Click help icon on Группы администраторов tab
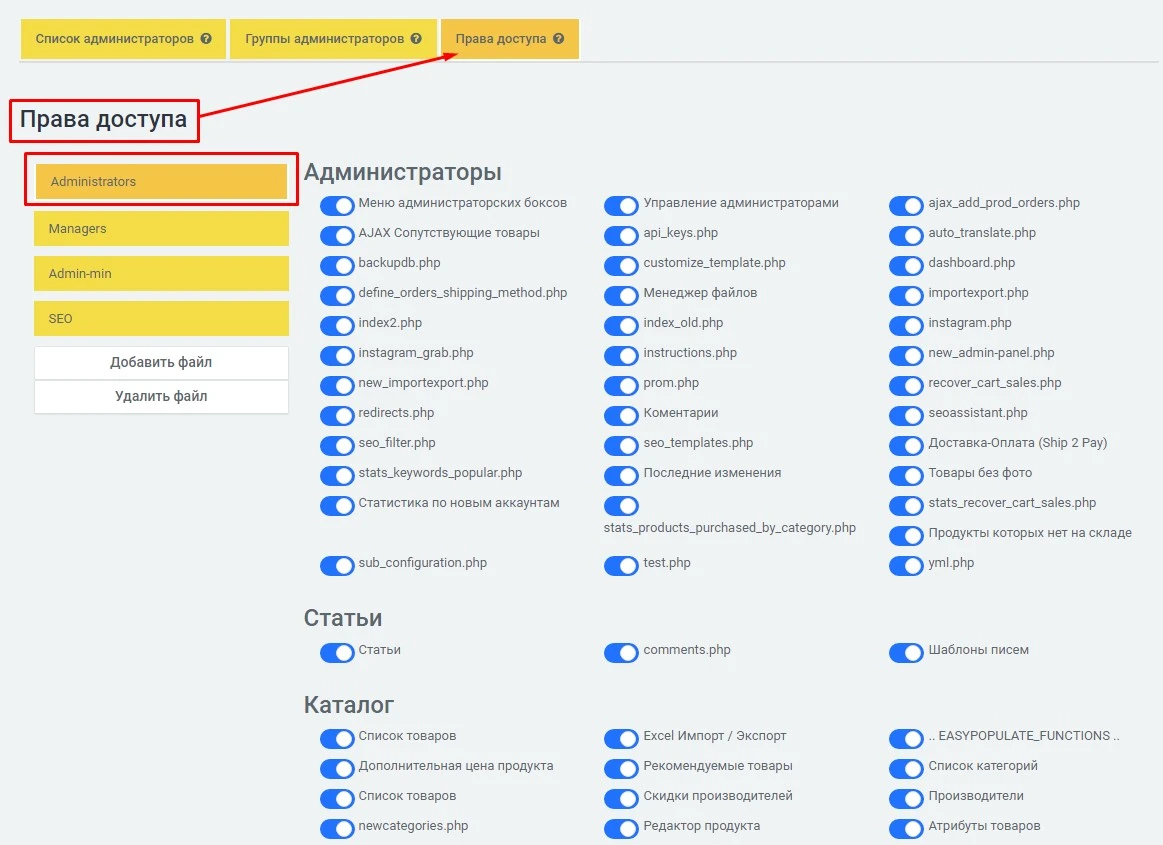Viewport: 1163px width, 845px height. point(417,39)
